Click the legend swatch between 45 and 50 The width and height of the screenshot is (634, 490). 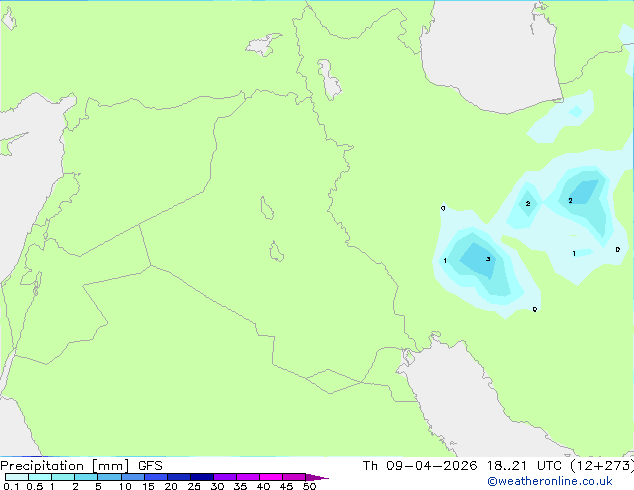tap(294, 477)
